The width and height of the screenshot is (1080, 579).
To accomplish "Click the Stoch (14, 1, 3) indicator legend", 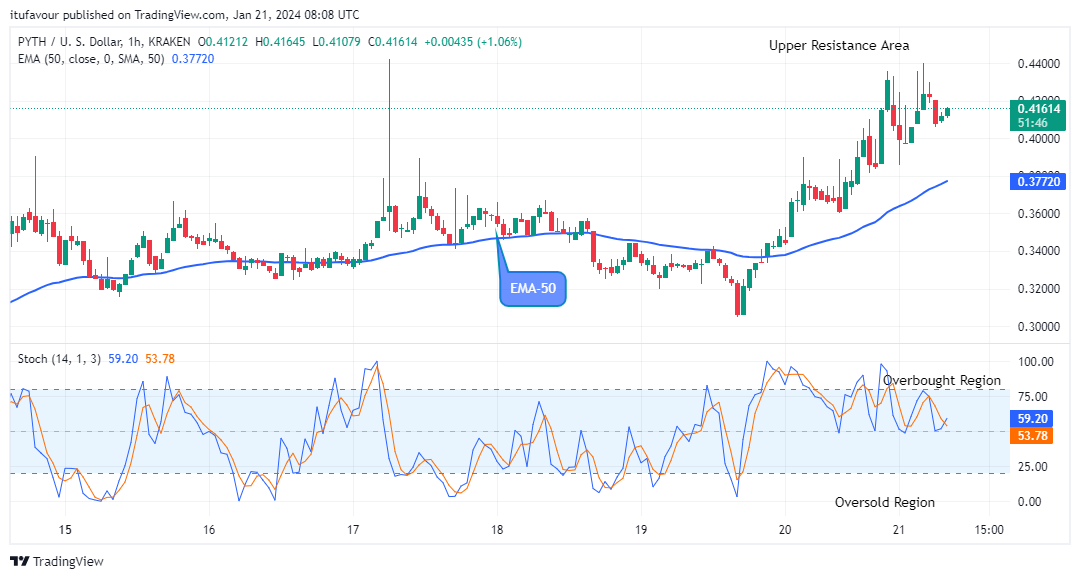I will pos(59,359).
